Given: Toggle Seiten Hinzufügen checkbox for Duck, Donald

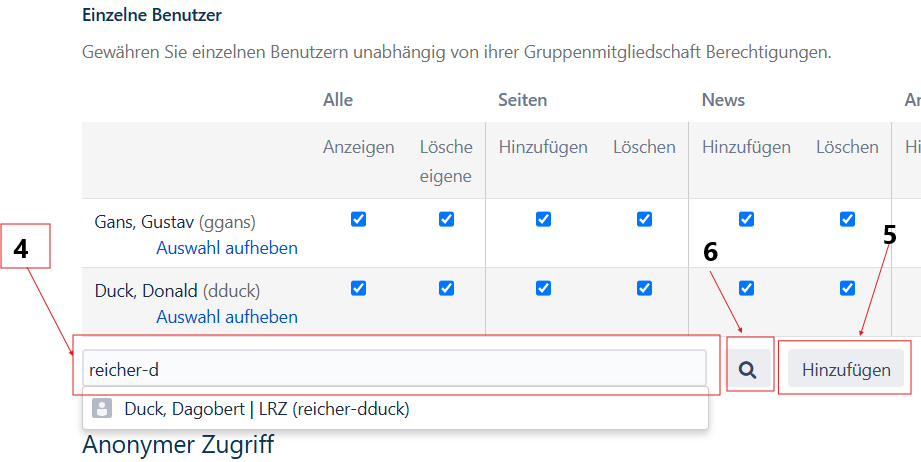Looking at the screenshot, I should tap(543, 288).
